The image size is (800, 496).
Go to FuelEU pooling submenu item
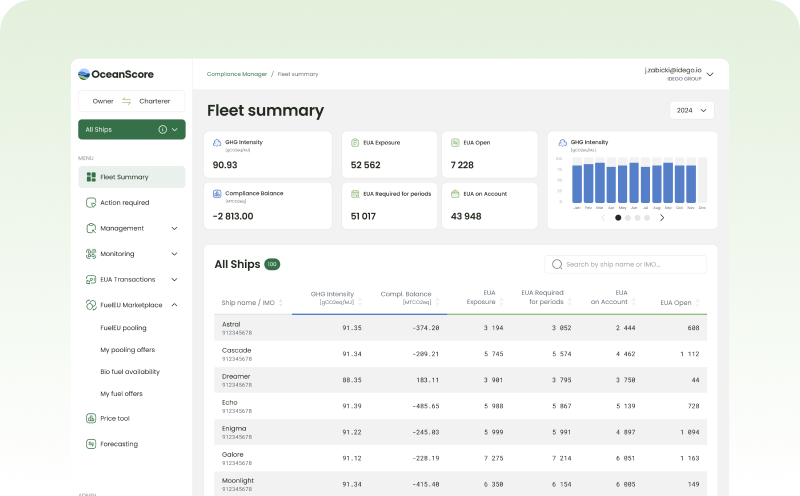pyautogui.click(x=123, y=328)
